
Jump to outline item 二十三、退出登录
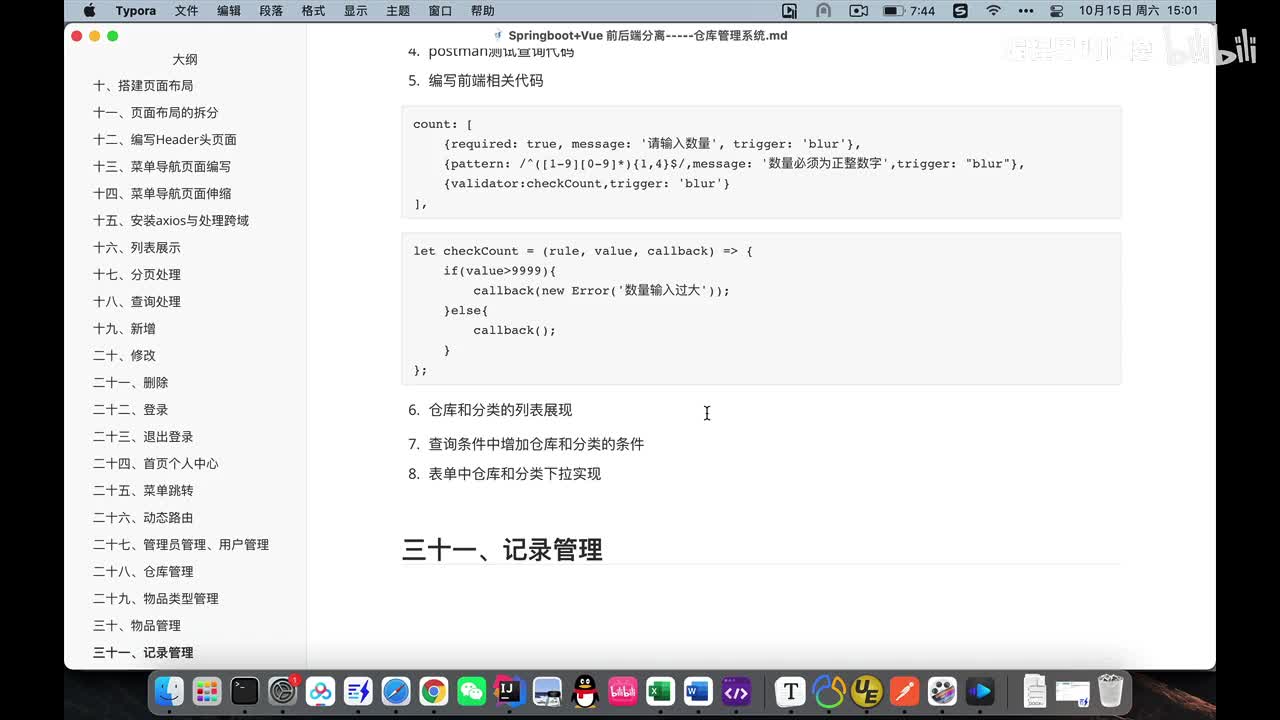pyautogui.click(x=143, y=437)
